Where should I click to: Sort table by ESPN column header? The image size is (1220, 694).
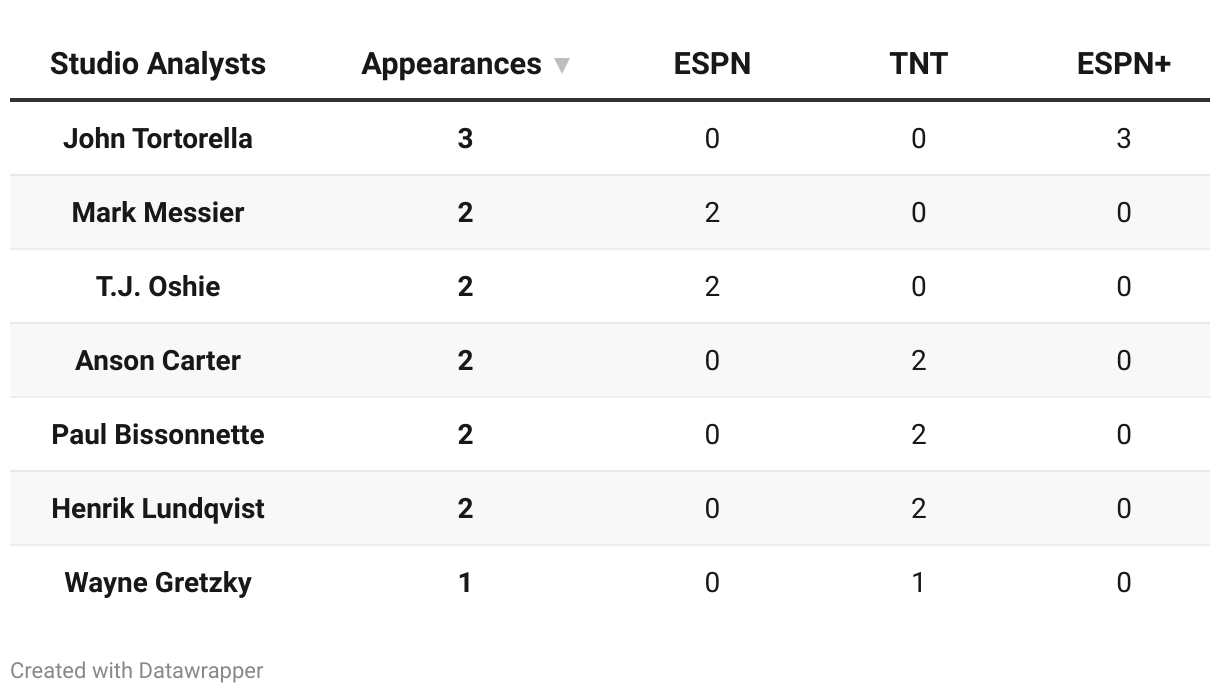click(712, 64)
